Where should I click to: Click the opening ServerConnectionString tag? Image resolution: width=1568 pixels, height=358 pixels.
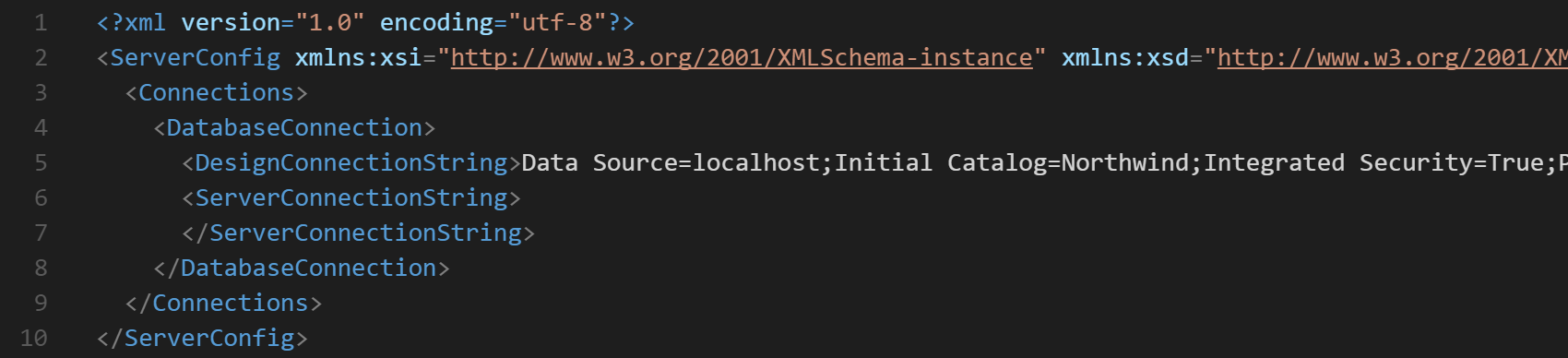pos(351,197)
